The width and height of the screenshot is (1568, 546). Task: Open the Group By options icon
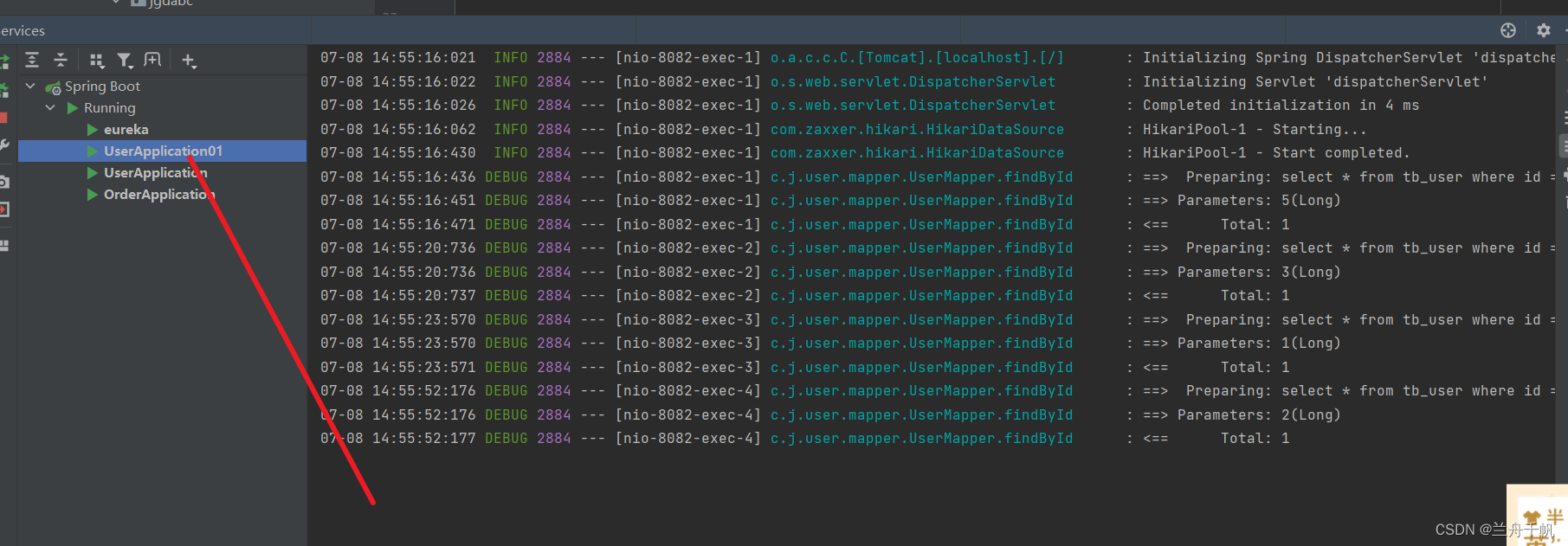pos(97,60)
